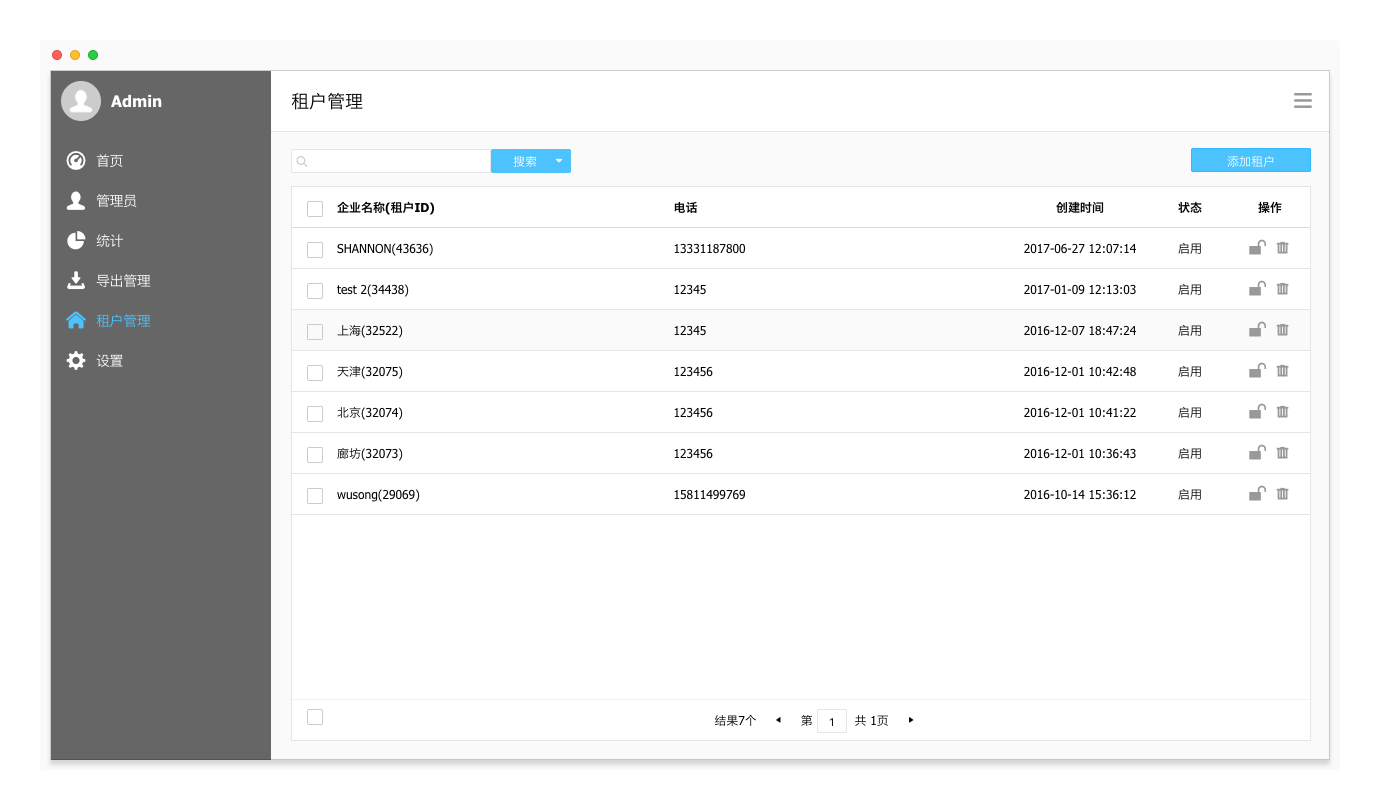The width and height of the screenshot is (1380, 810).
Task: Check the 天津(32075) row checkbox
Action: pos(315,373)
